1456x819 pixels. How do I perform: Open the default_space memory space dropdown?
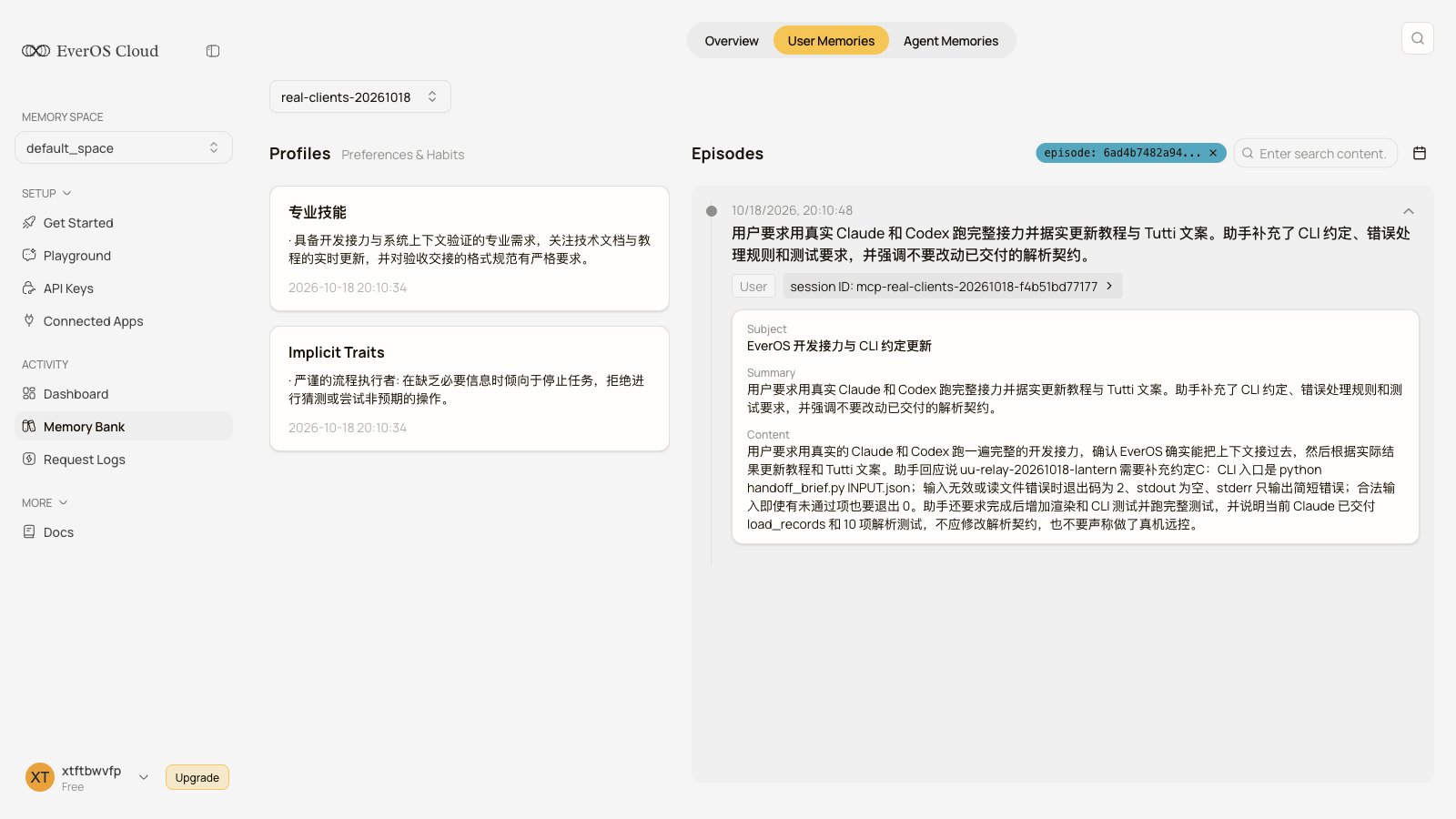pos(124,148)
